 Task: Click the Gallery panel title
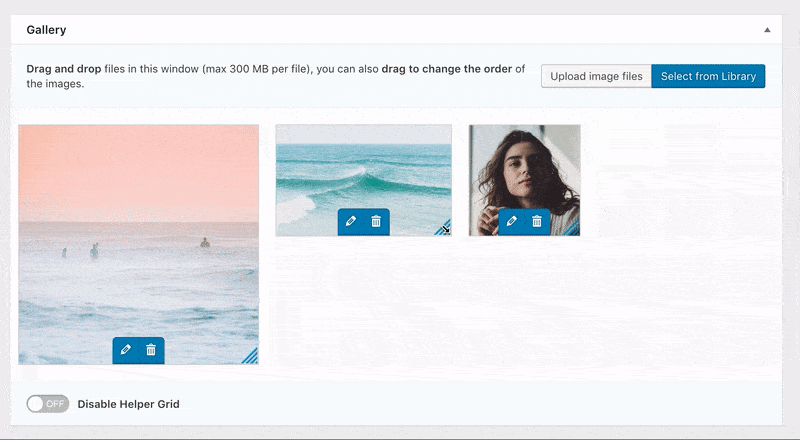[x=46, y=30]
